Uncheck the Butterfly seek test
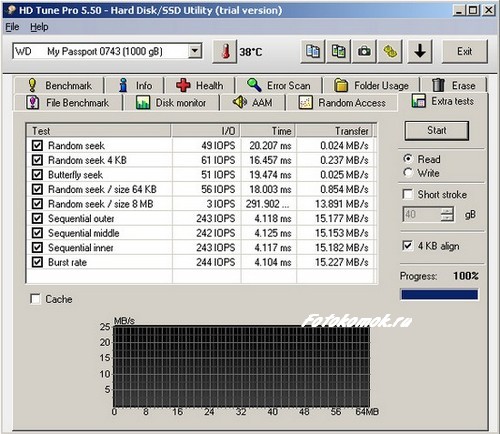Image resolution: width=500 pixels, height=434 pixels. (37, 175)
